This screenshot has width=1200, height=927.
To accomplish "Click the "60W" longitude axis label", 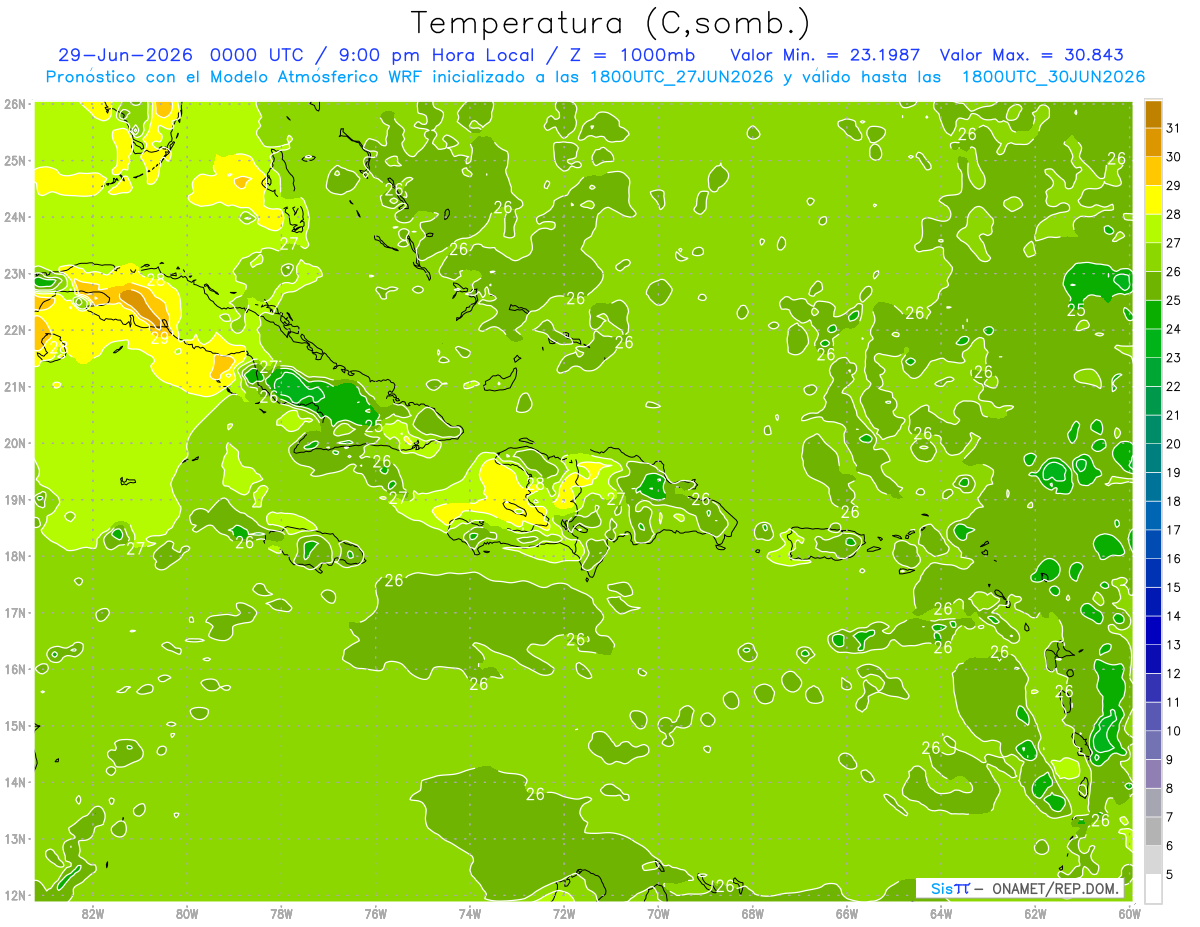I will (1130, 913).
